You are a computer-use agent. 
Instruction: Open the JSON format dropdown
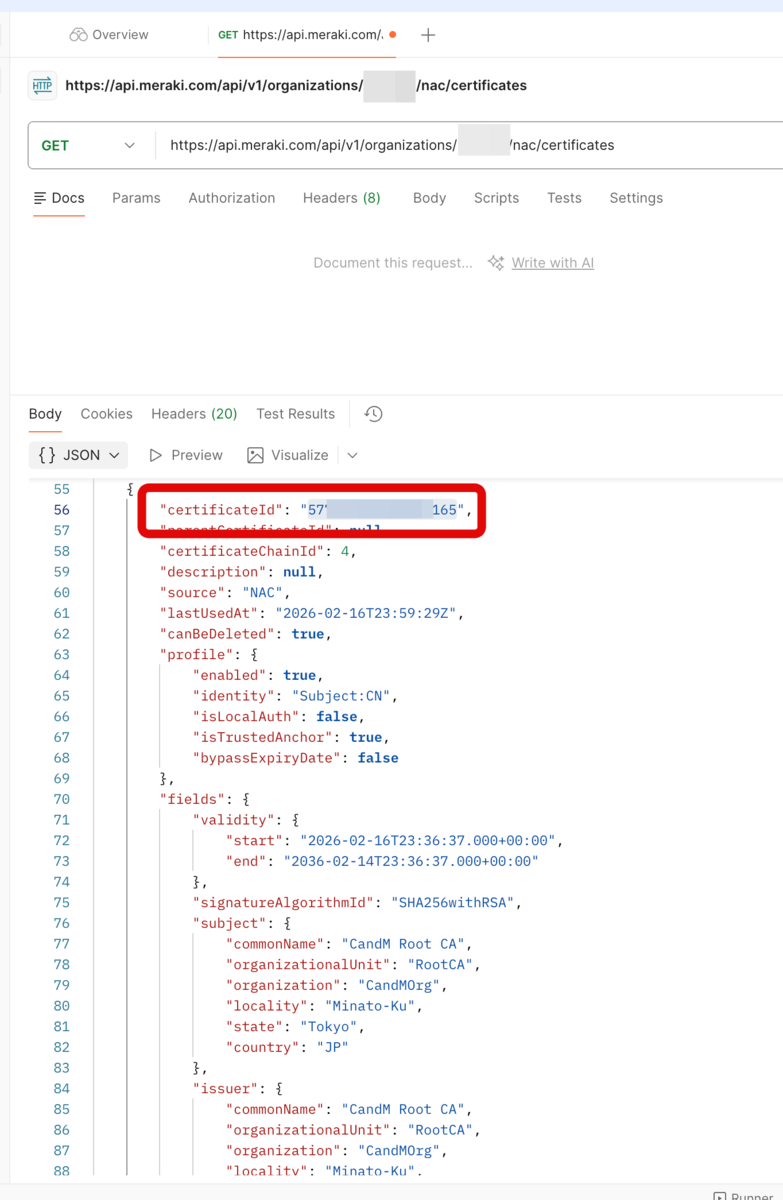coord(79,455)
